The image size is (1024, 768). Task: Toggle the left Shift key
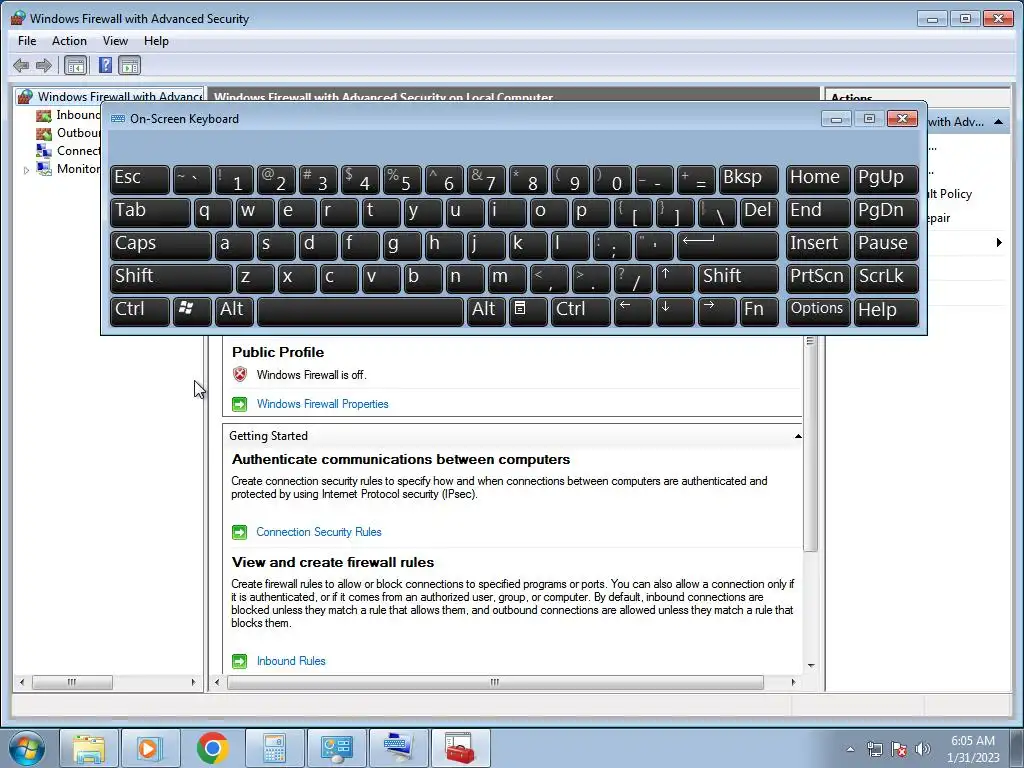[x=171, y=278]
